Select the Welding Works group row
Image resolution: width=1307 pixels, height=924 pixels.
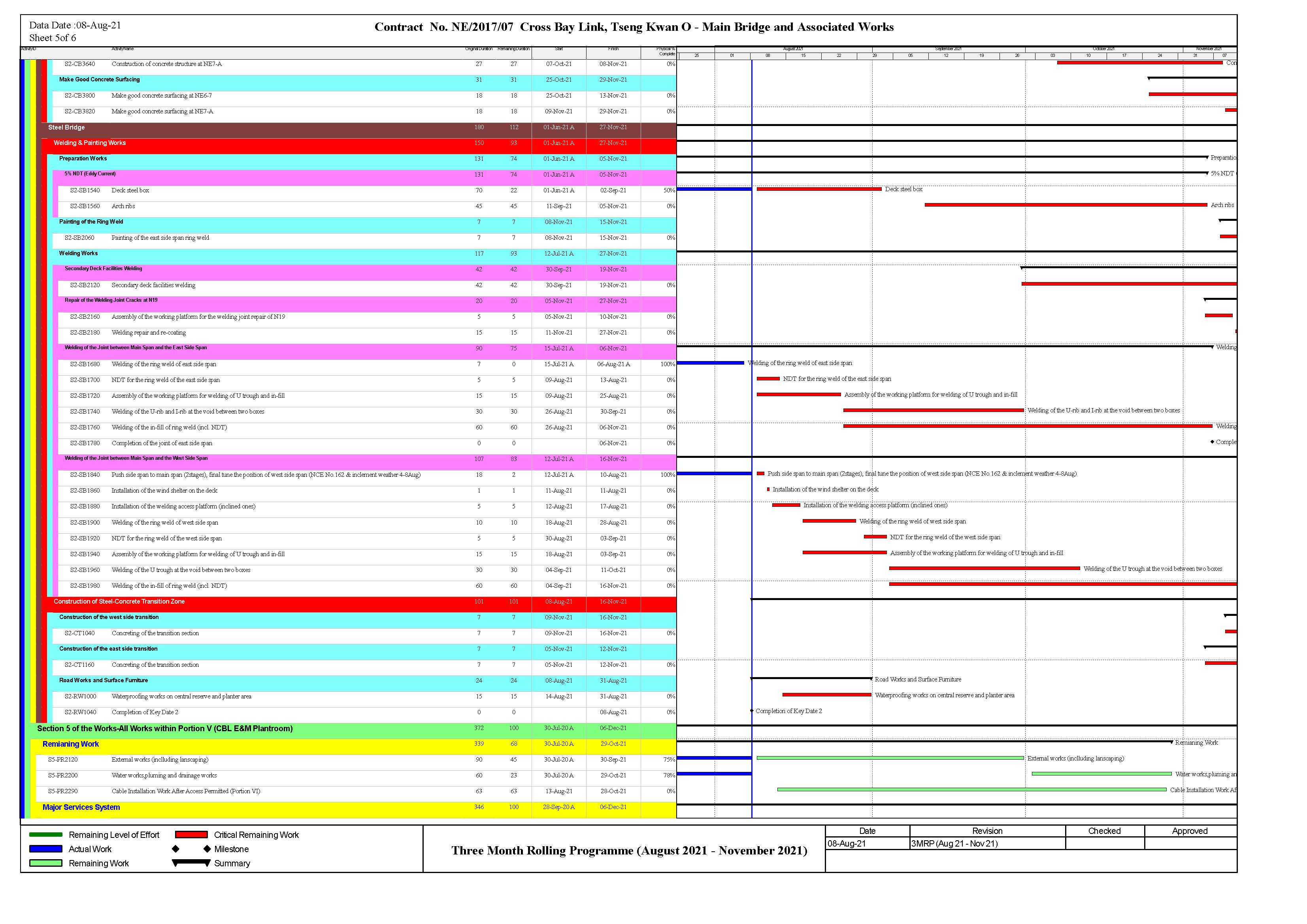tap(364, 257)
